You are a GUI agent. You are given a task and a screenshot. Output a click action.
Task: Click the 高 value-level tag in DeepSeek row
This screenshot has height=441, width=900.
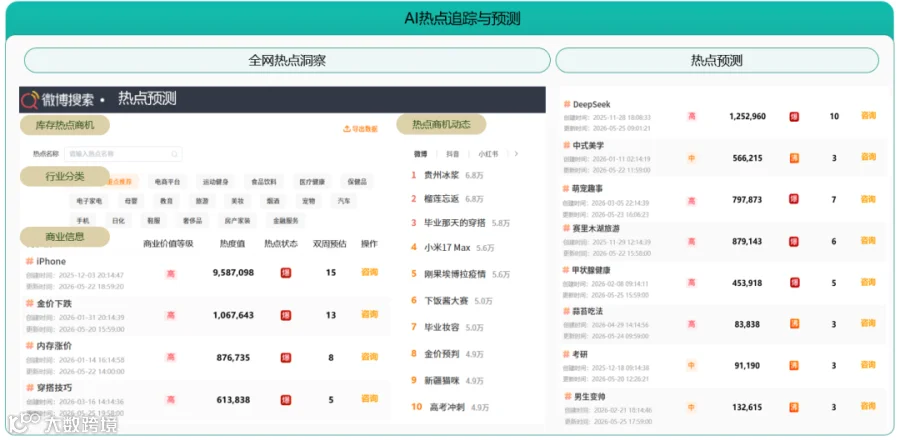pos(692,117)
